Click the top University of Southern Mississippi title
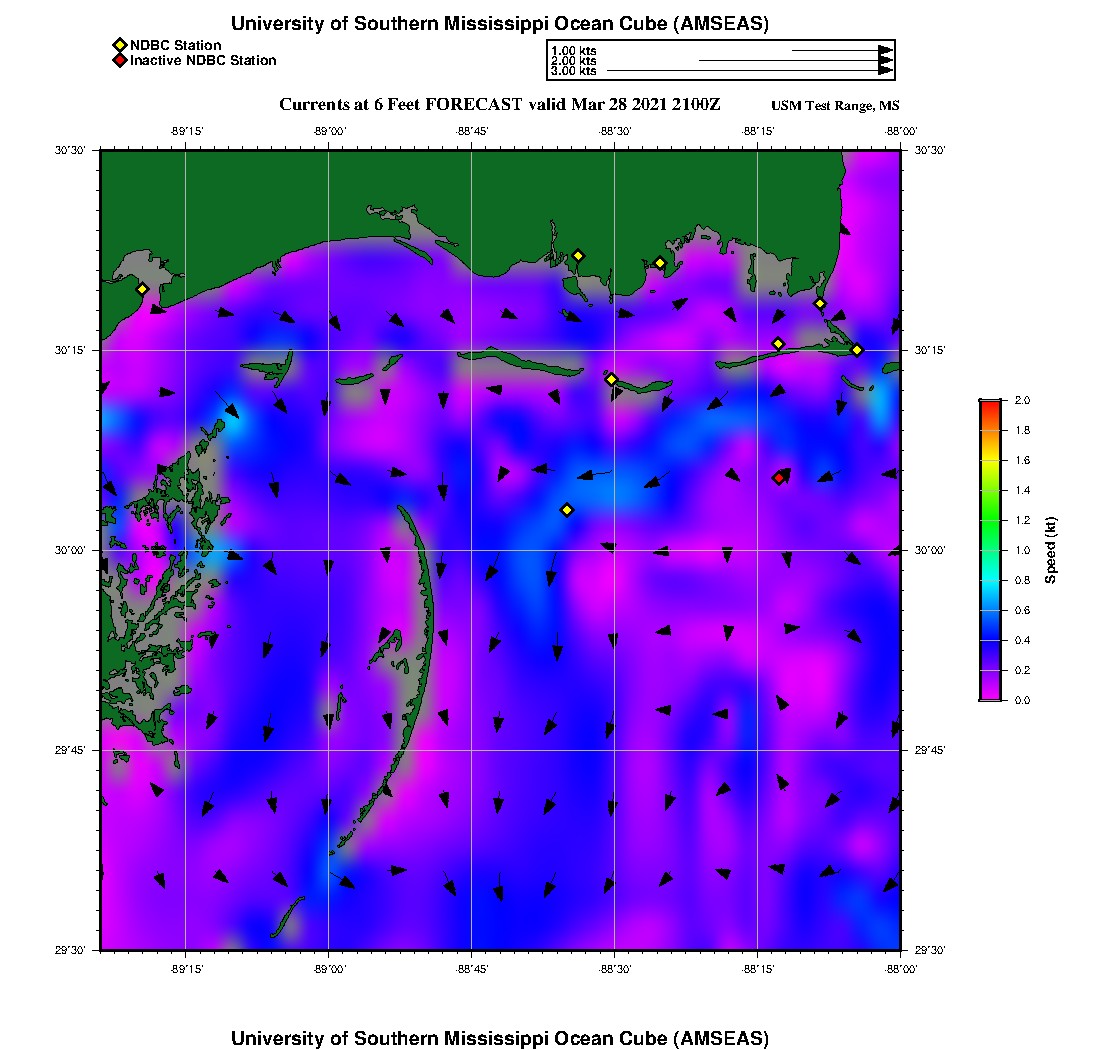This screenshot has height=1050, width=1100. (x=500, y=23)
